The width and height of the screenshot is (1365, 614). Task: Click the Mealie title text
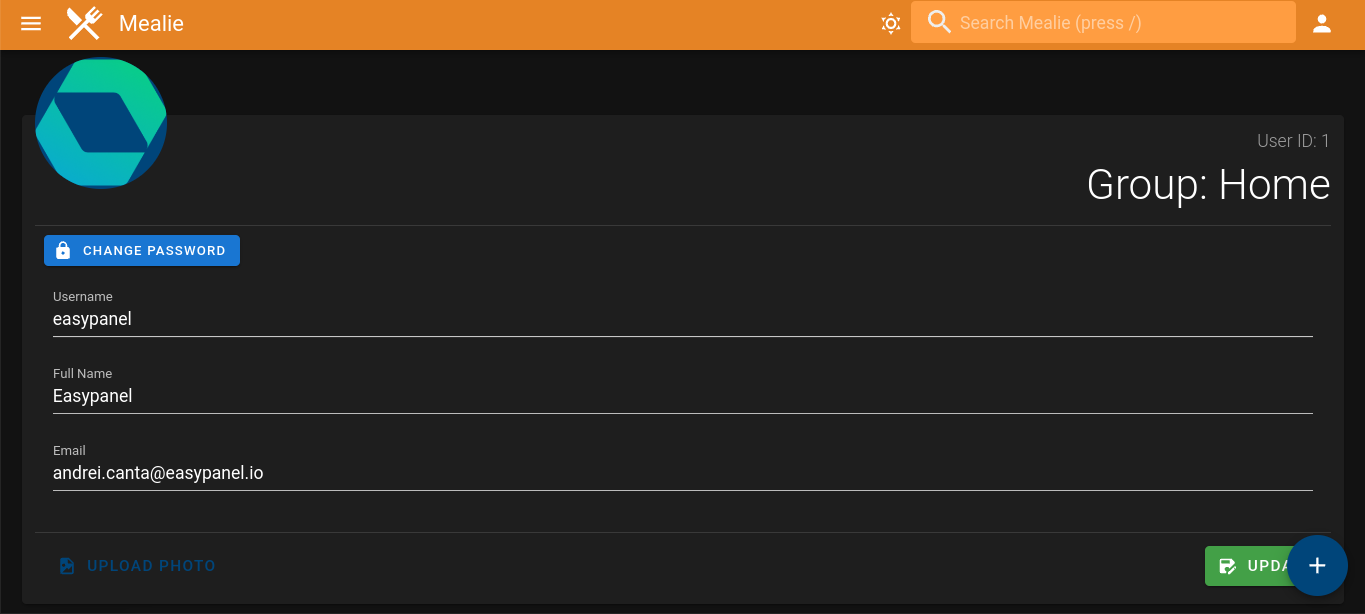[x=151, y=23]
